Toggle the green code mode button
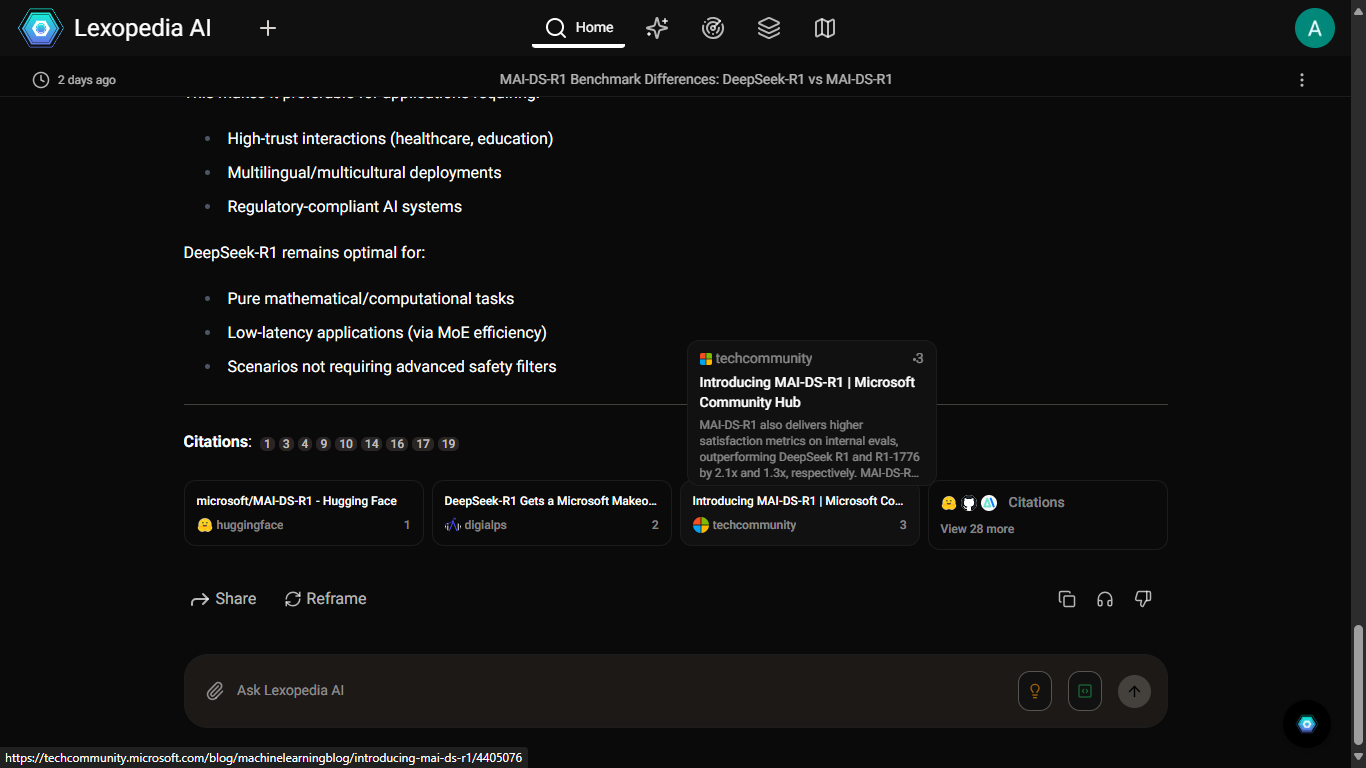The image size is (1366, 768). [x=1085, y=691]
